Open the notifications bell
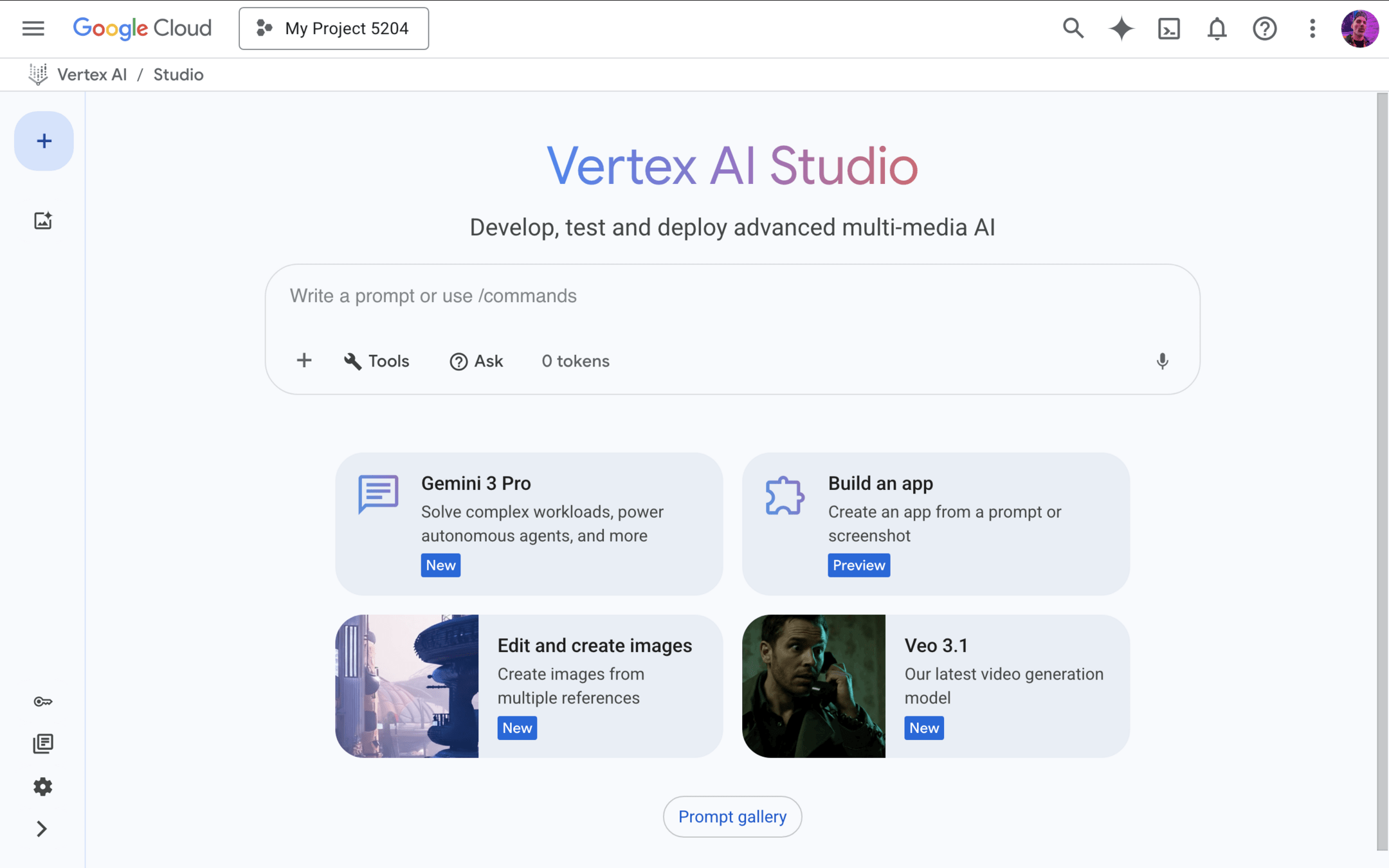 point(1216,28)
